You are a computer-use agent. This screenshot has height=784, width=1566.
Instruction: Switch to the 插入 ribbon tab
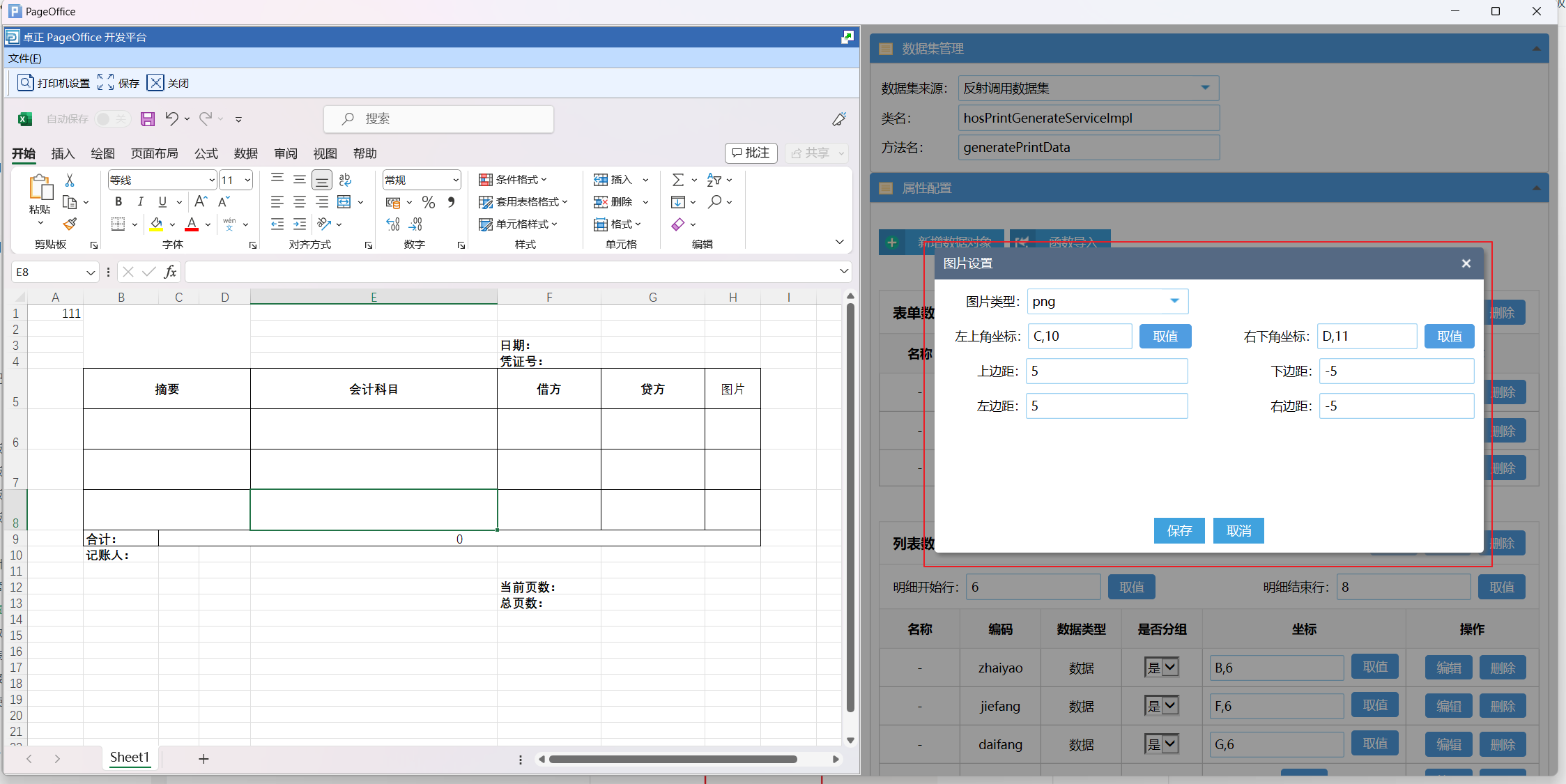click(x=63, y=153)
